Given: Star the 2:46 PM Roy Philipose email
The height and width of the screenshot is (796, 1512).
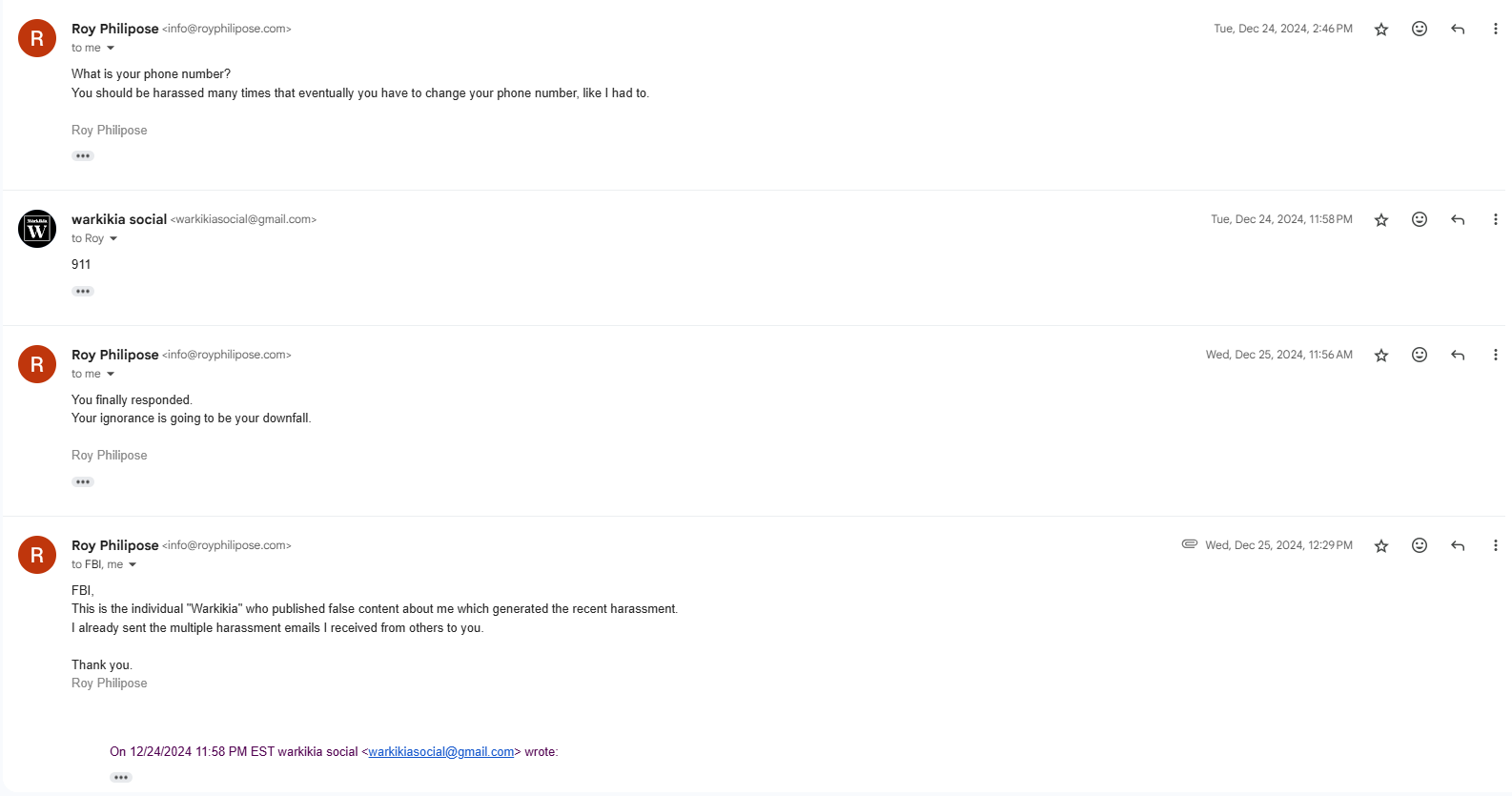Looking at the screenshot, I should (1380, 30).
